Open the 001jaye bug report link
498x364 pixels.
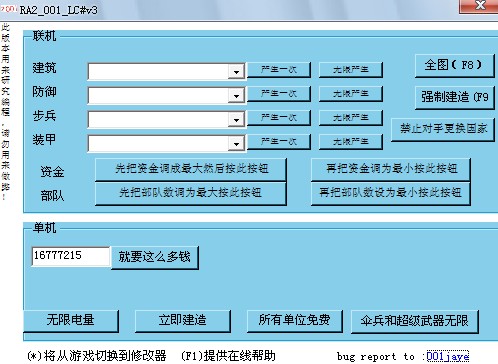click(x=448, y=356)
